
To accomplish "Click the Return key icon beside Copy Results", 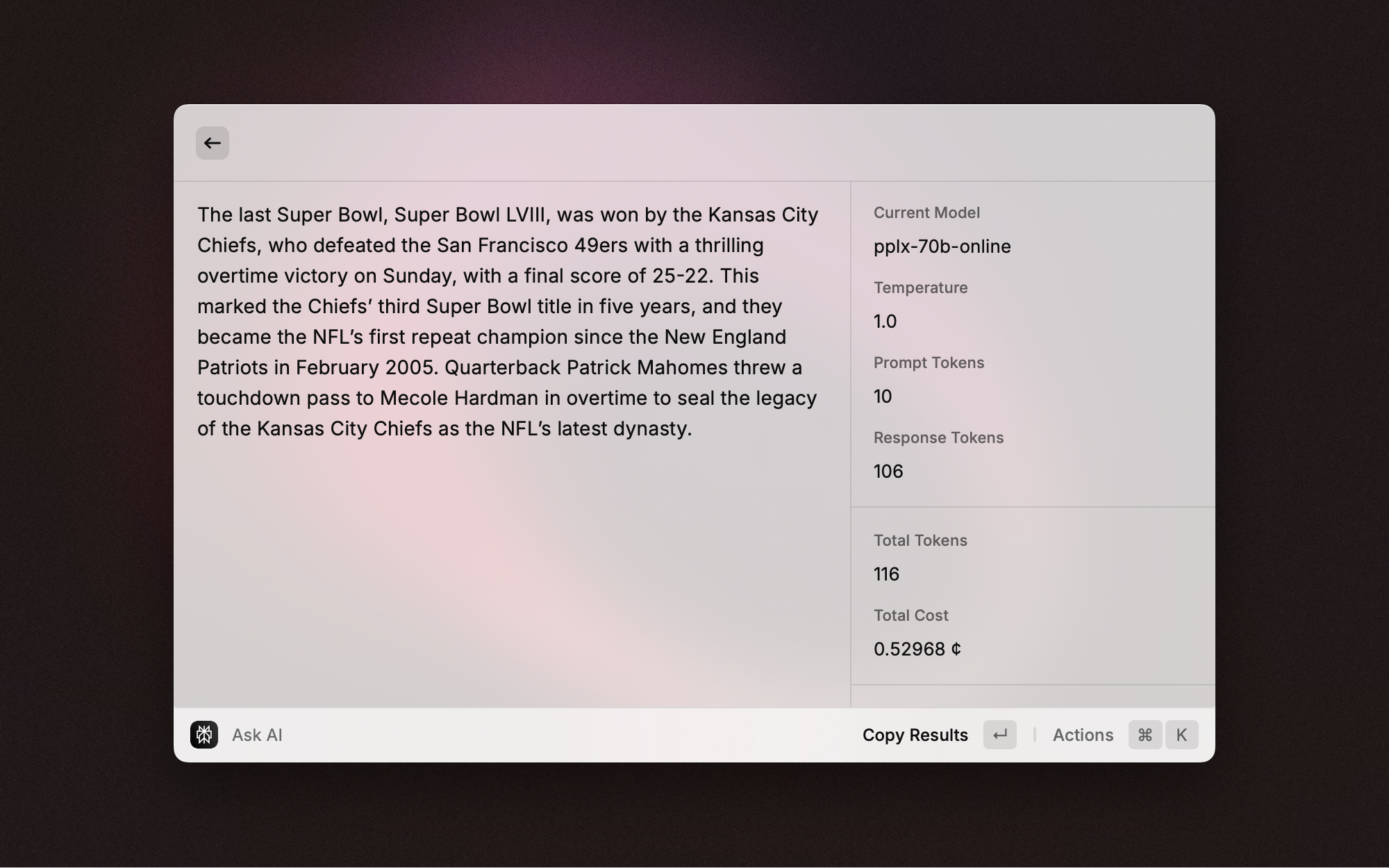I will click(1000, 735).
